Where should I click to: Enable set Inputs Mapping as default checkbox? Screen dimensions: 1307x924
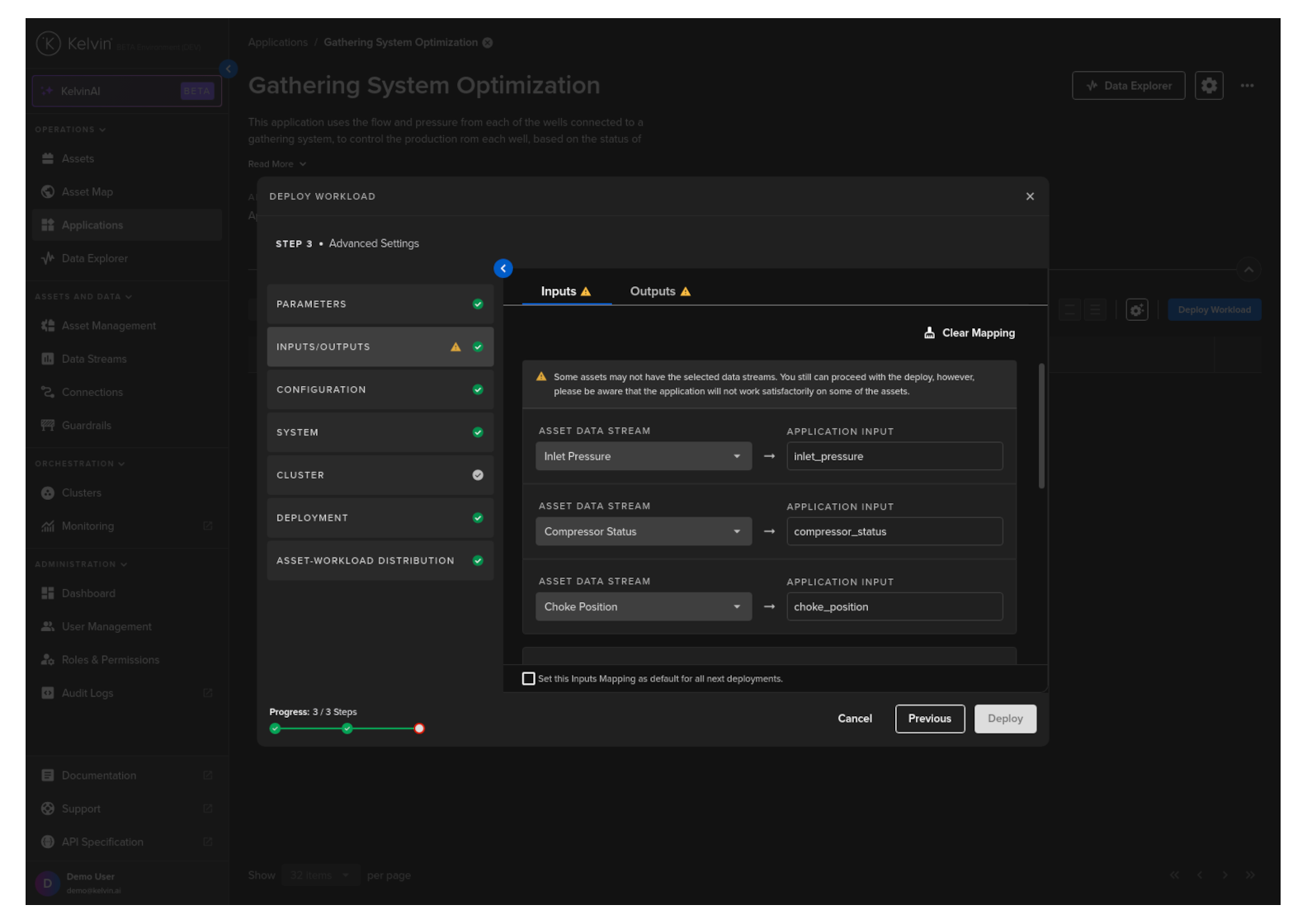[x=529, y=678]
